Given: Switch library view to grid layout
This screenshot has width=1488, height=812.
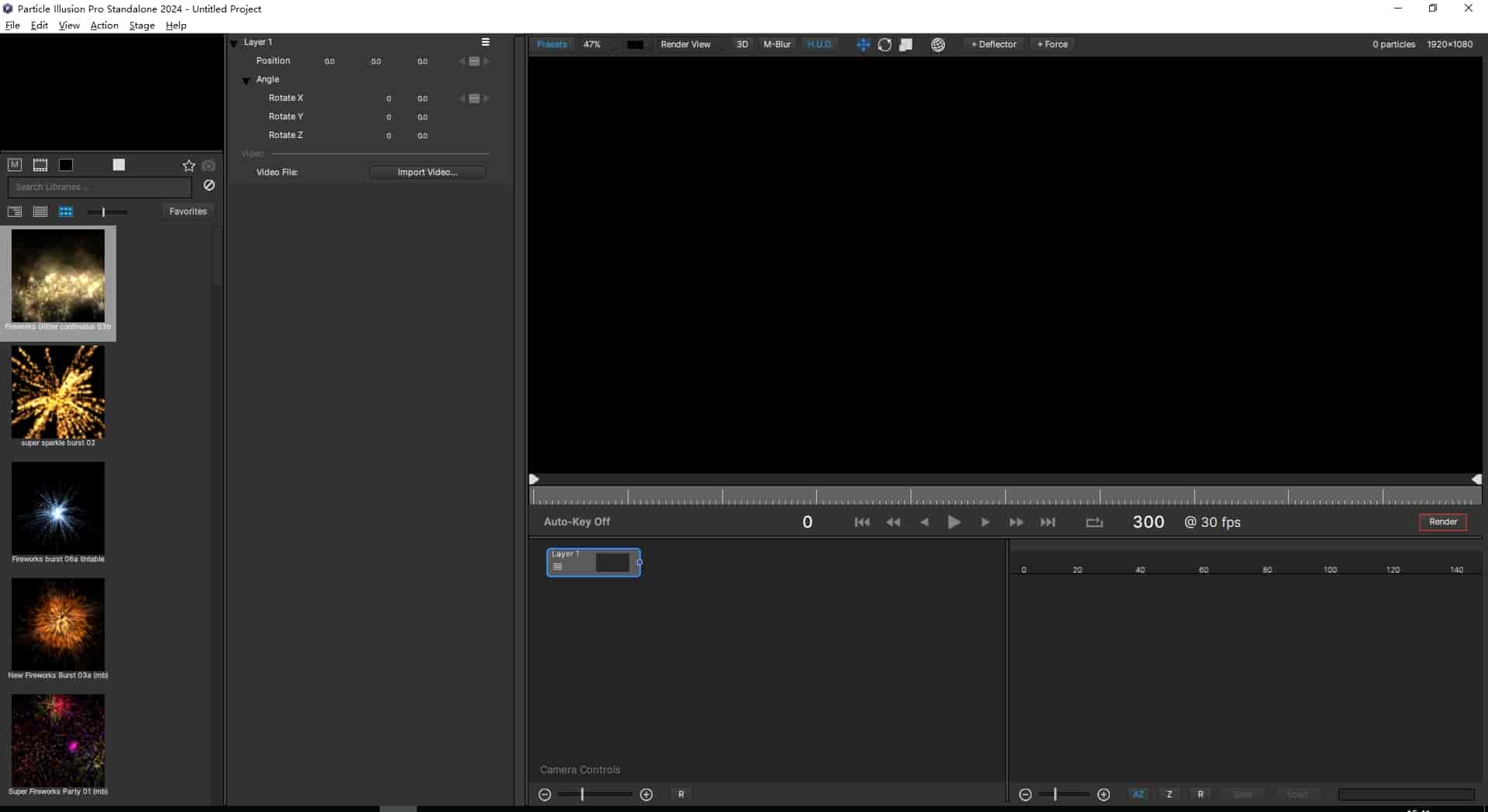Looking at the screenshot, I should pos(66,211).
